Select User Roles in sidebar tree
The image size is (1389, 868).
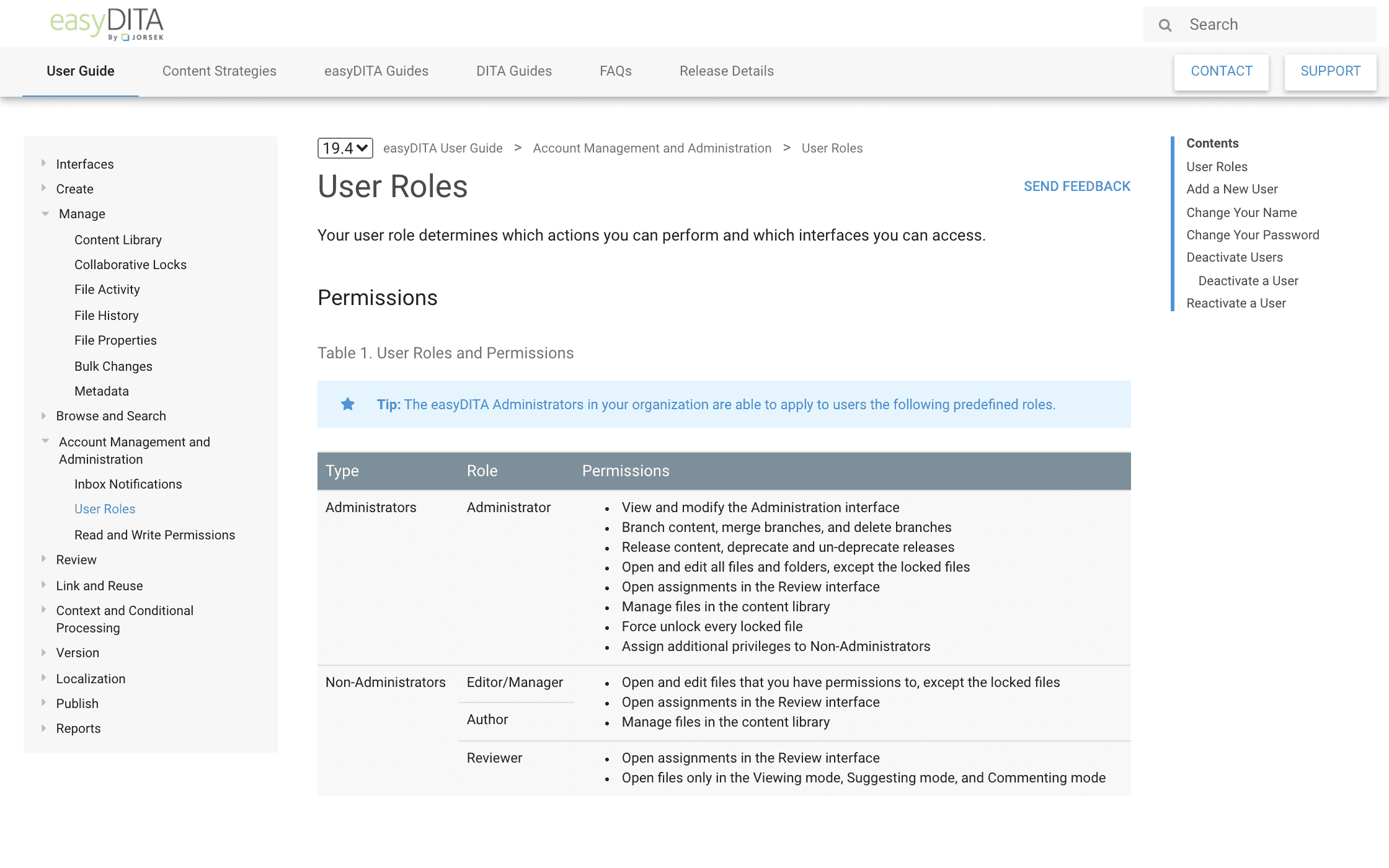point(105,509)
